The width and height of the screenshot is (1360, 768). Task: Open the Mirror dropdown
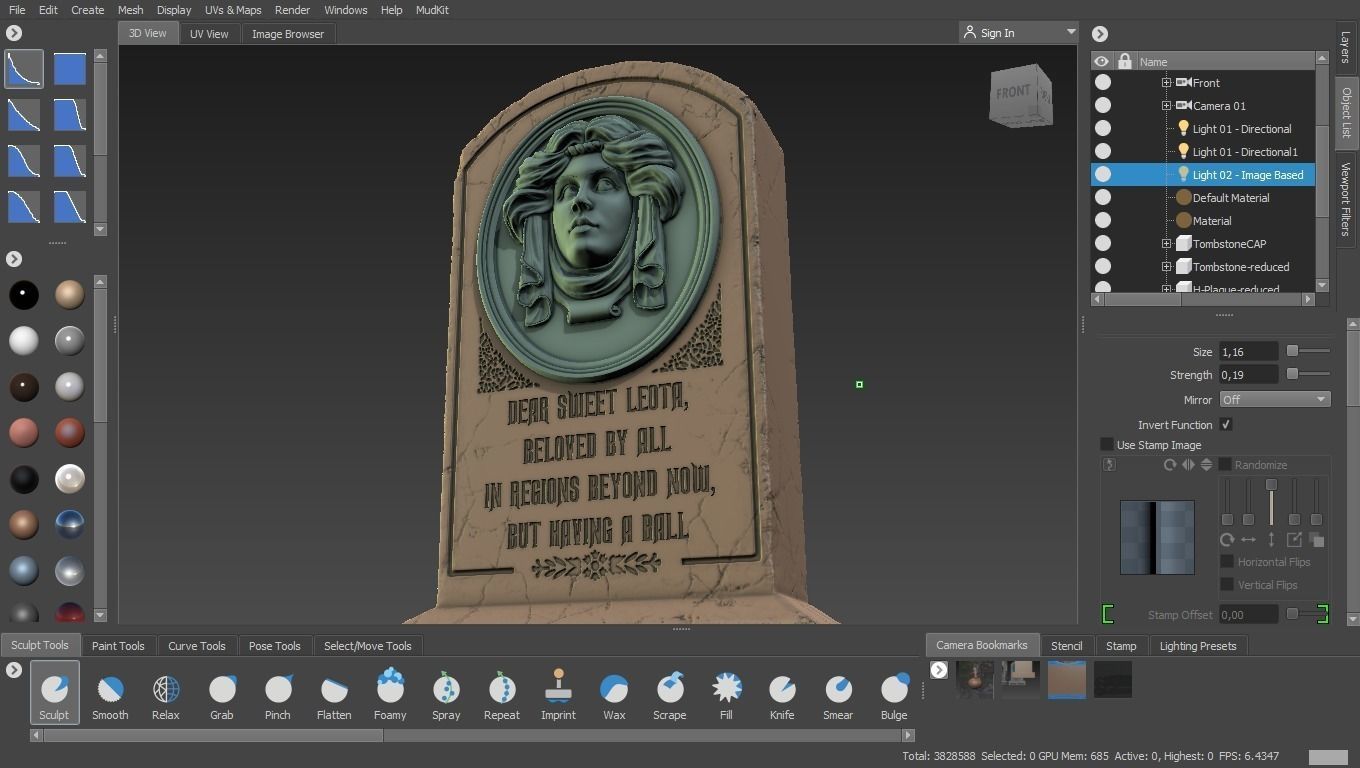coord(1275,399)
